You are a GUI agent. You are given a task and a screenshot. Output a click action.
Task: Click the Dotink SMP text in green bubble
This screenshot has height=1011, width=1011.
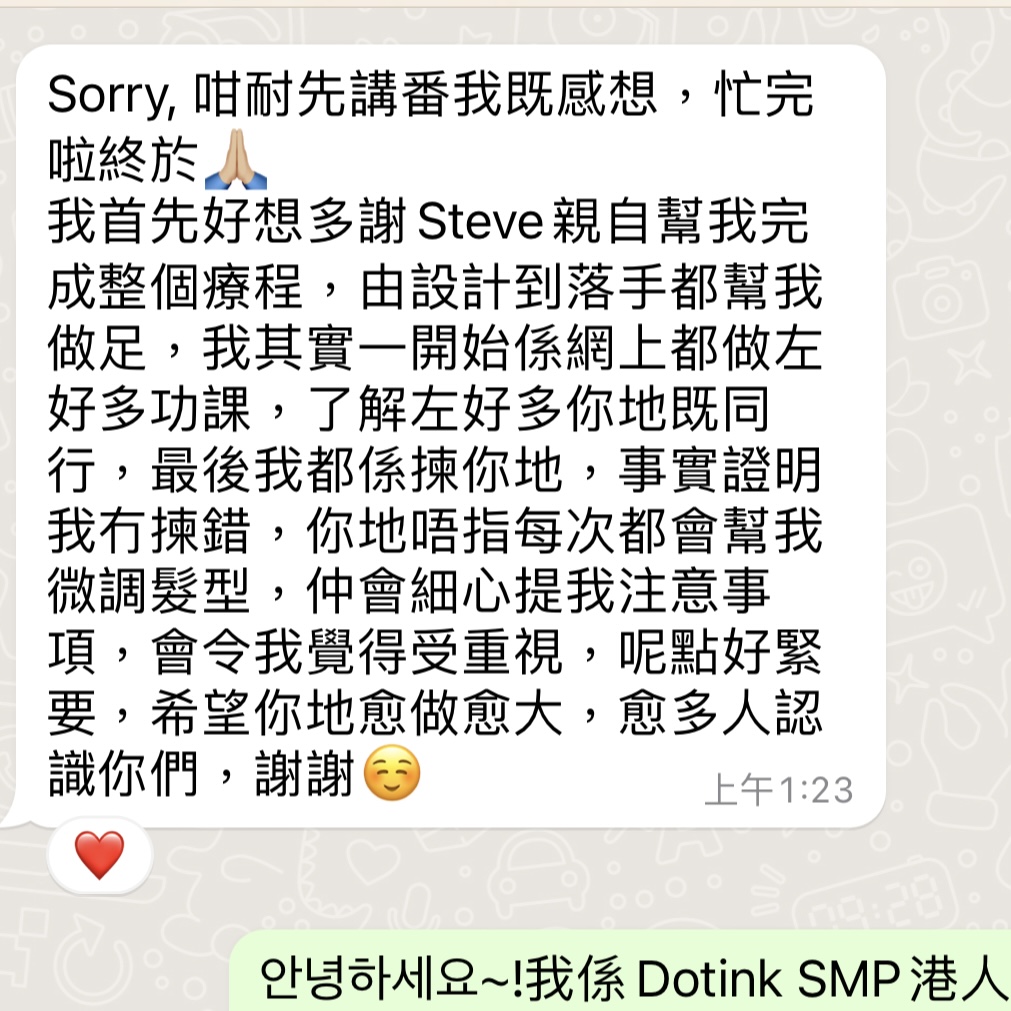768,979
